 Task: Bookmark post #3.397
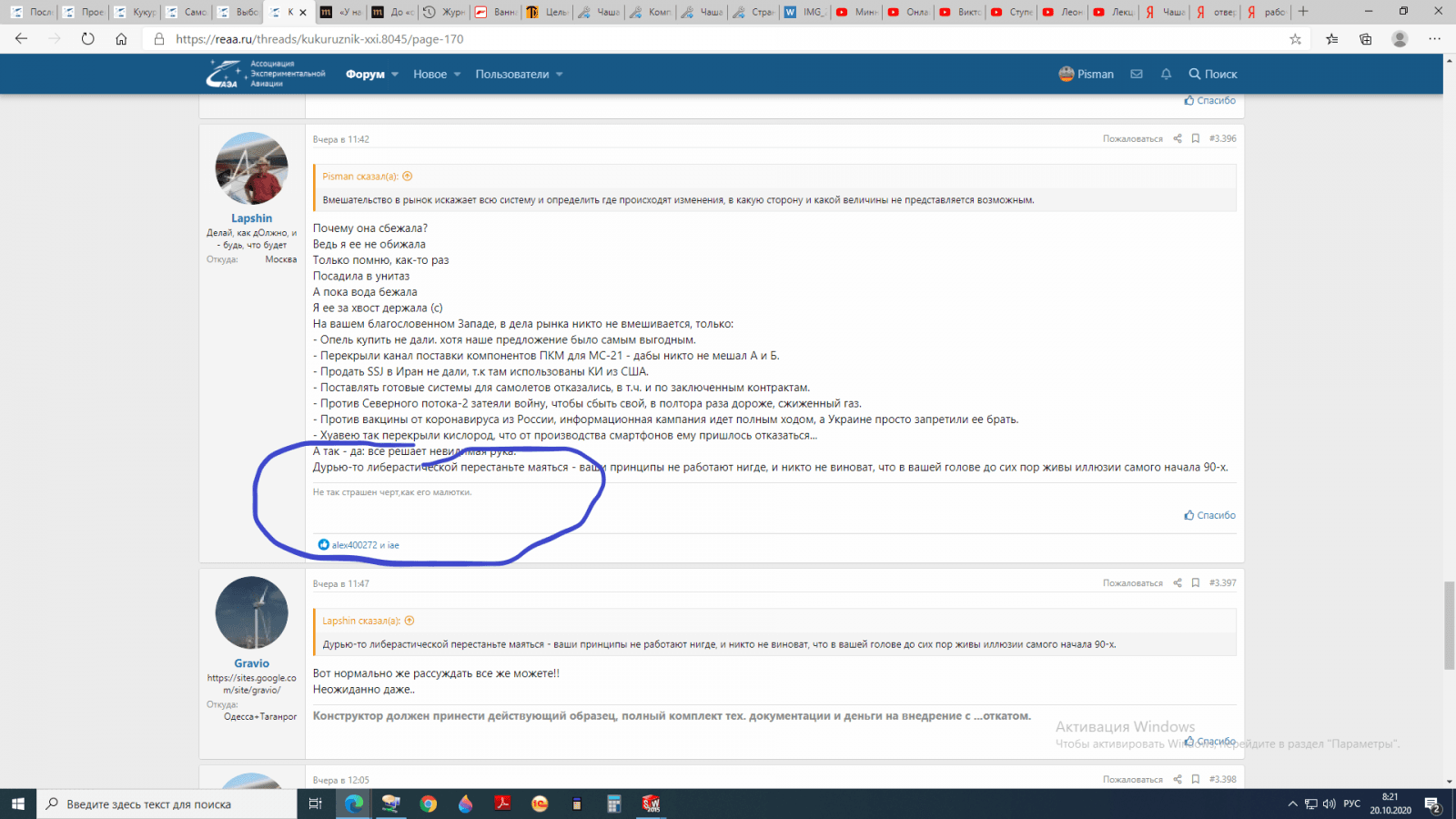click(1196, 583)
